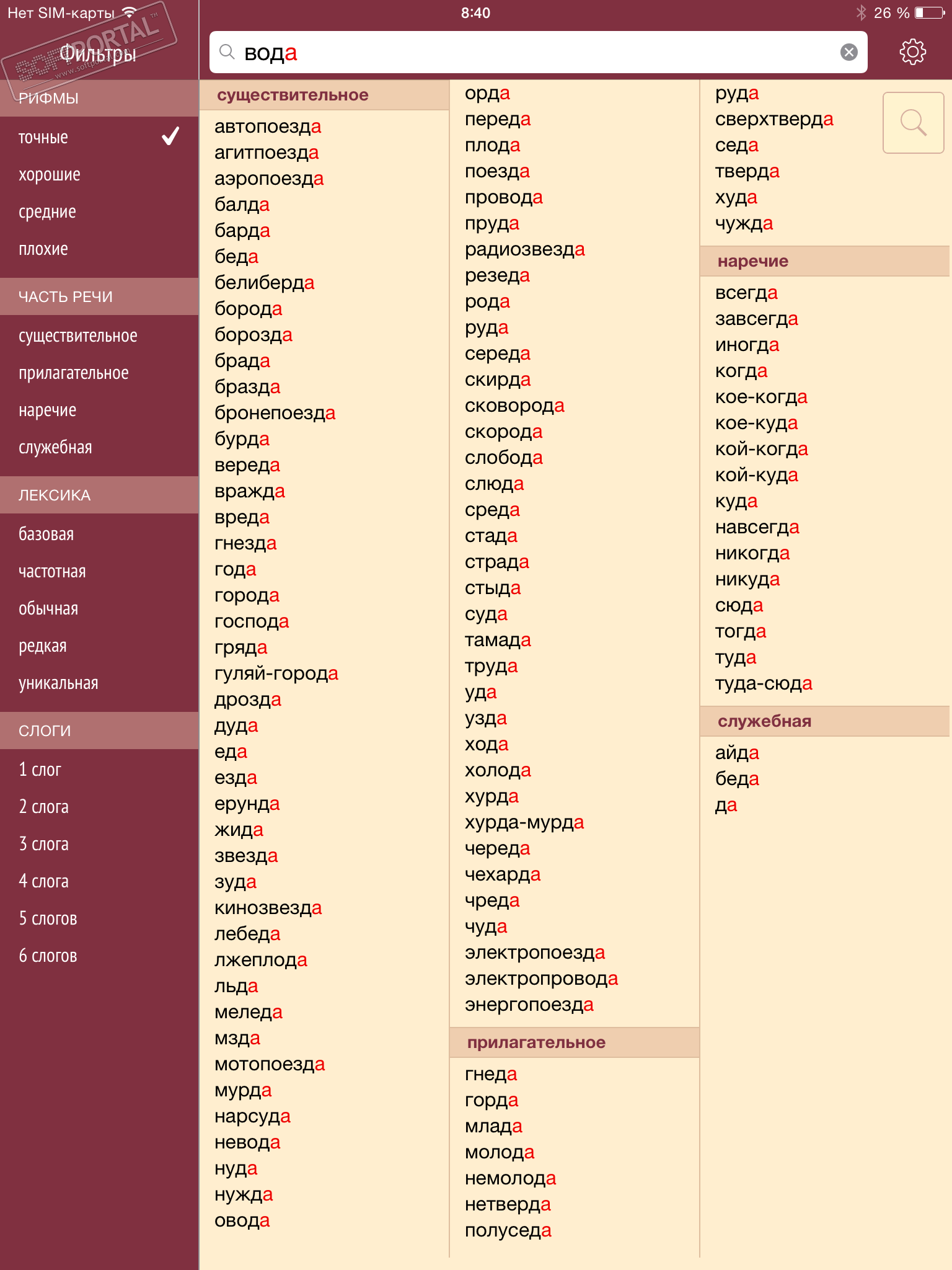Select частотная lexicon filter

click(99, 571)
